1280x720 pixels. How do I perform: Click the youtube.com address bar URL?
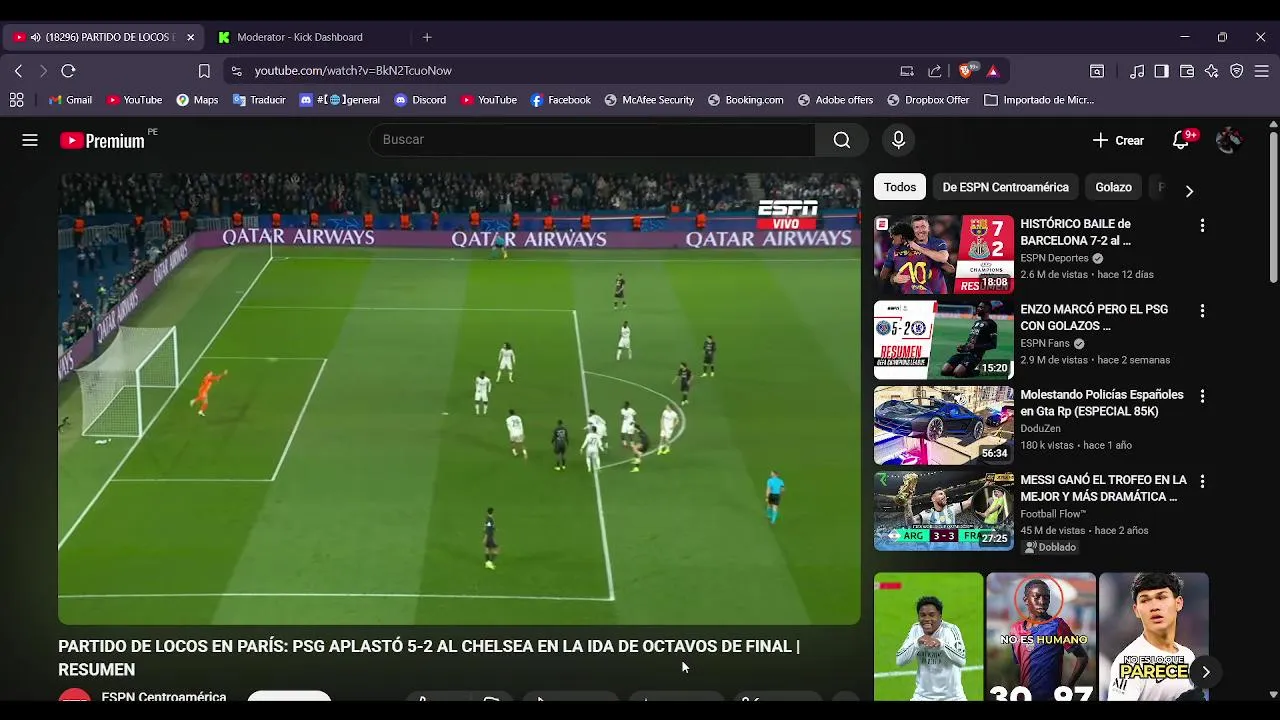coord(353,71)
